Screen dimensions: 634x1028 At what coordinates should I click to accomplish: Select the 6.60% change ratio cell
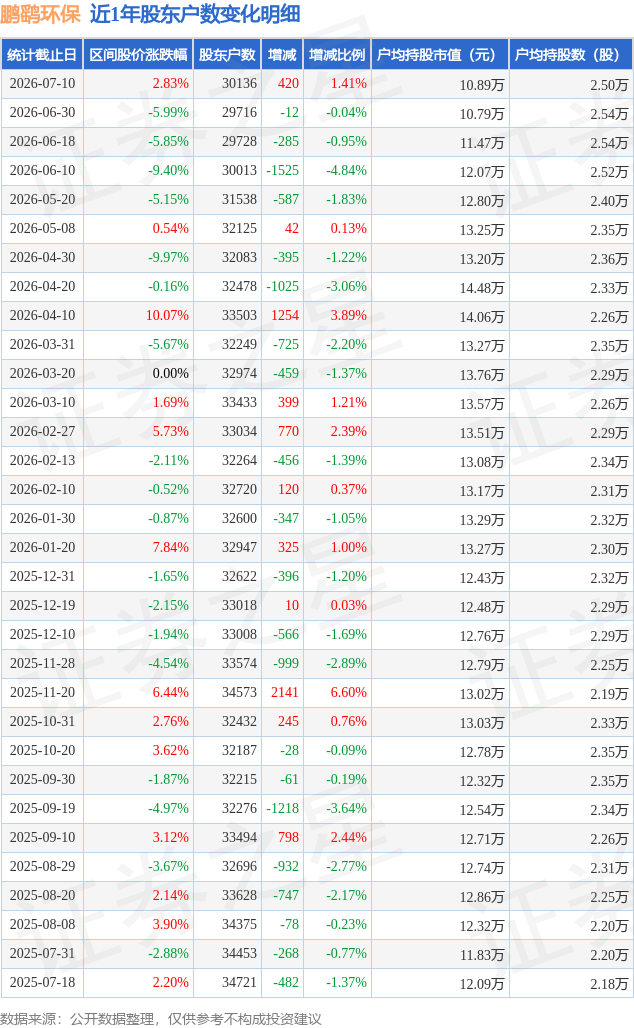(348, 692)
